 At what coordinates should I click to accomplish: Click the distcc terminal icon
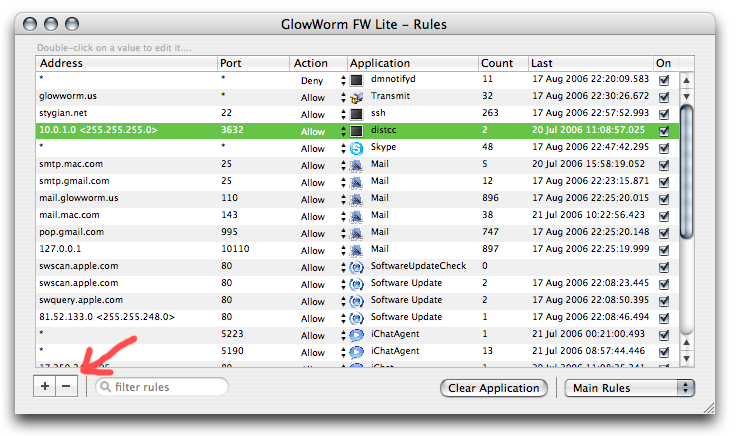point(357,131)
